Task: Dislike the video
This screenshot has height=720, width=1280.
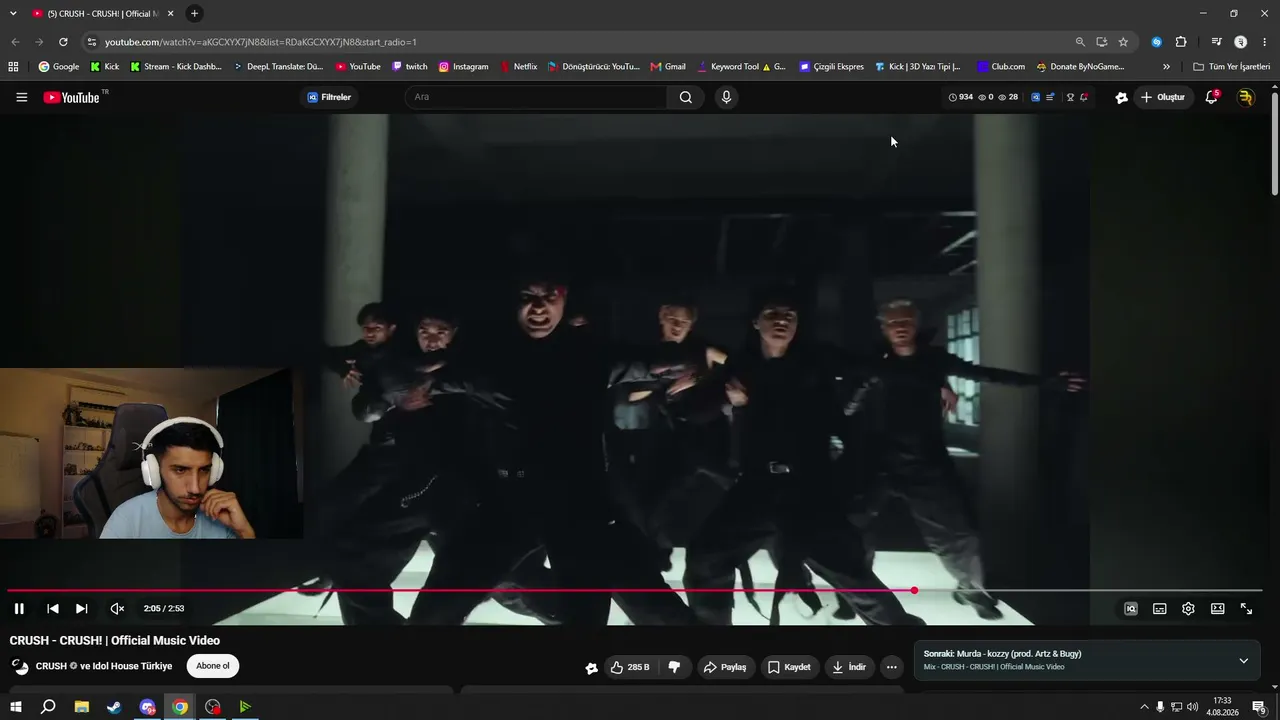Action: pos(674,667)
